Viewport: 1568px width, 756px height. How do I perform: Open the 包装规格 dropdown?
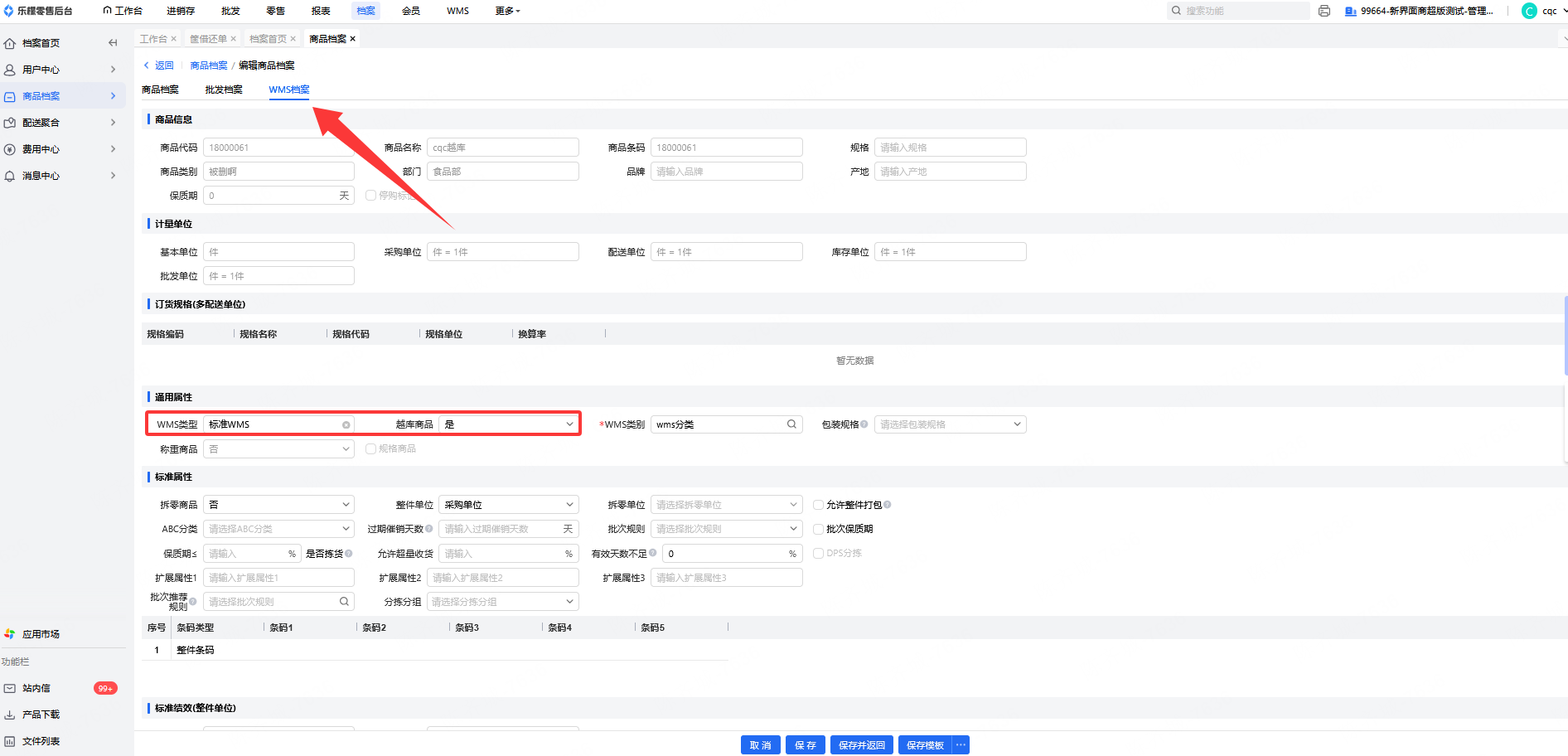(950, 424)
